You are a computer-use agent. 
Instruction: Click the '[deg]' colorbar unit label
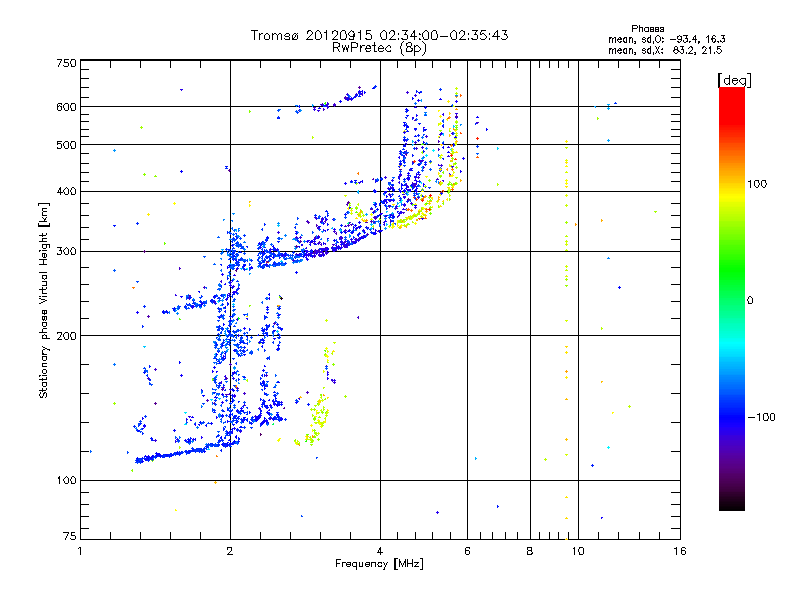734,80
